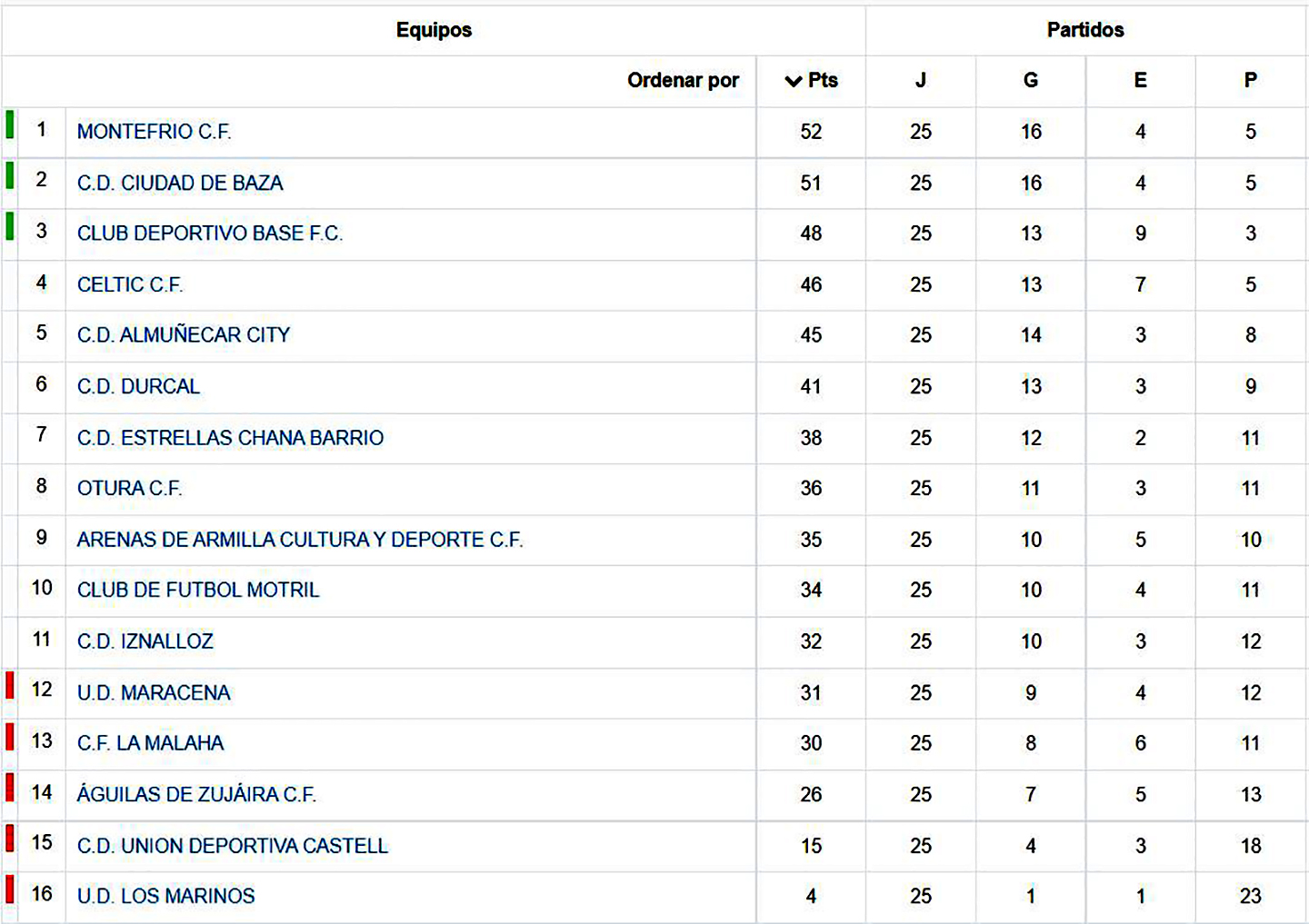The width and height of the screenshot is (1309, 924).
Task: Open C.D. ALMUÑECAR CITY team page
Action: click(183, 335)
